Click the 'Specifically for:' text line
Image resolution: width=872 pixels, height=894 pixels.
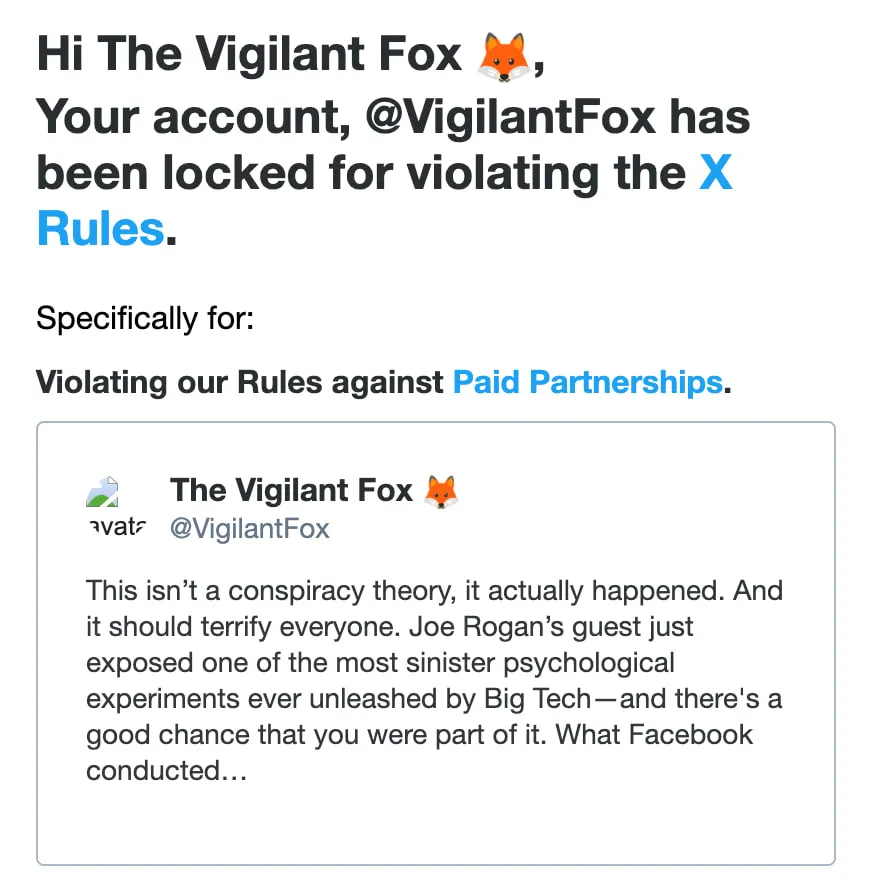(x=145, y=319)
